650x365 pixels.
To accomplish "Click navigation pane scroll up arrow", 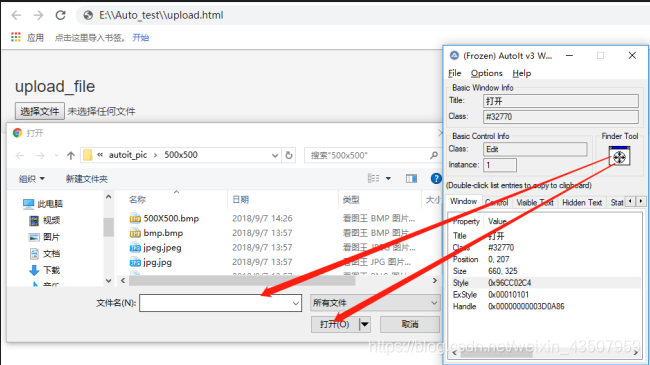I will pos(109,197).
